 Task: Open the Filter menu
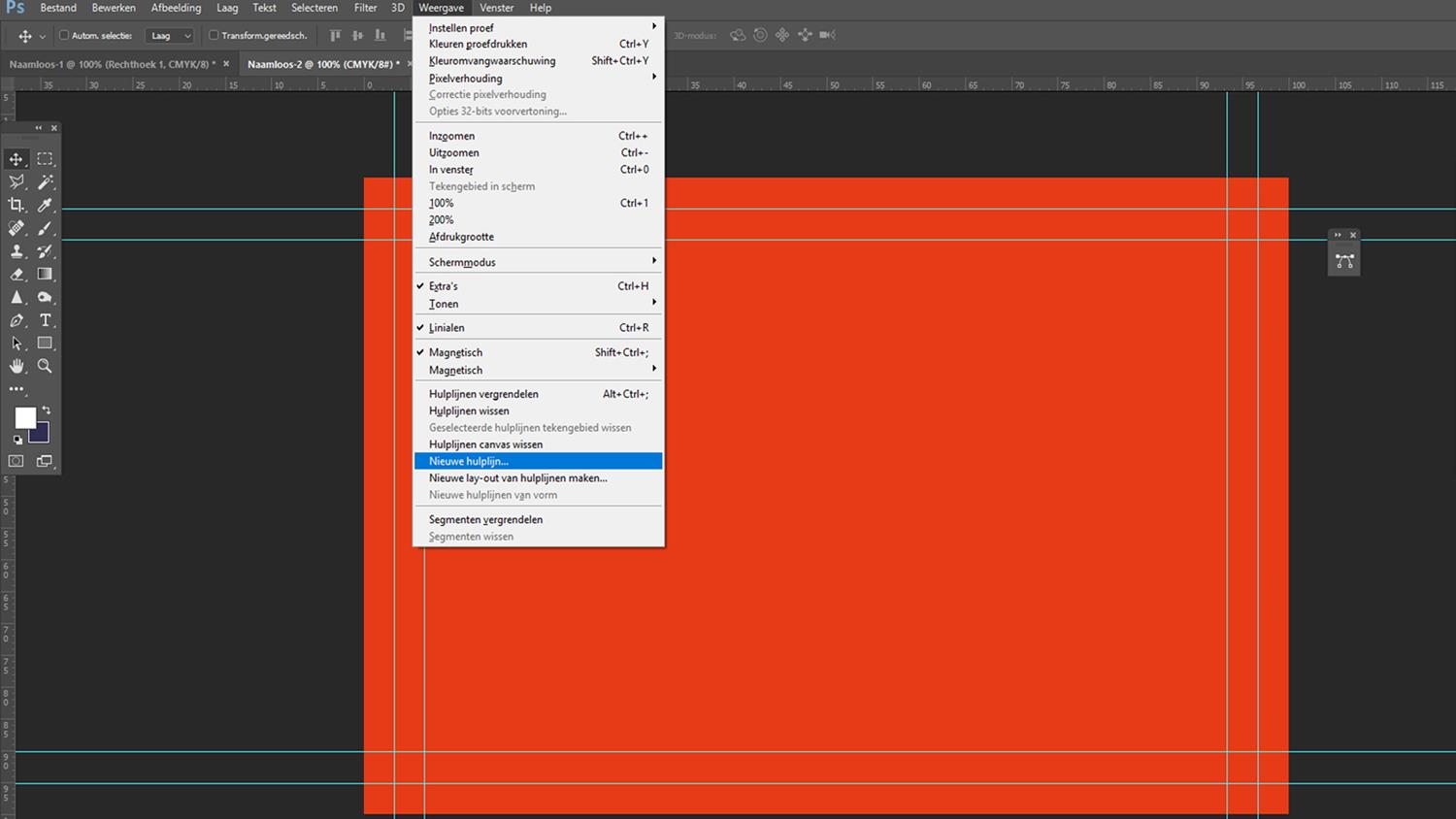[365, 8]
